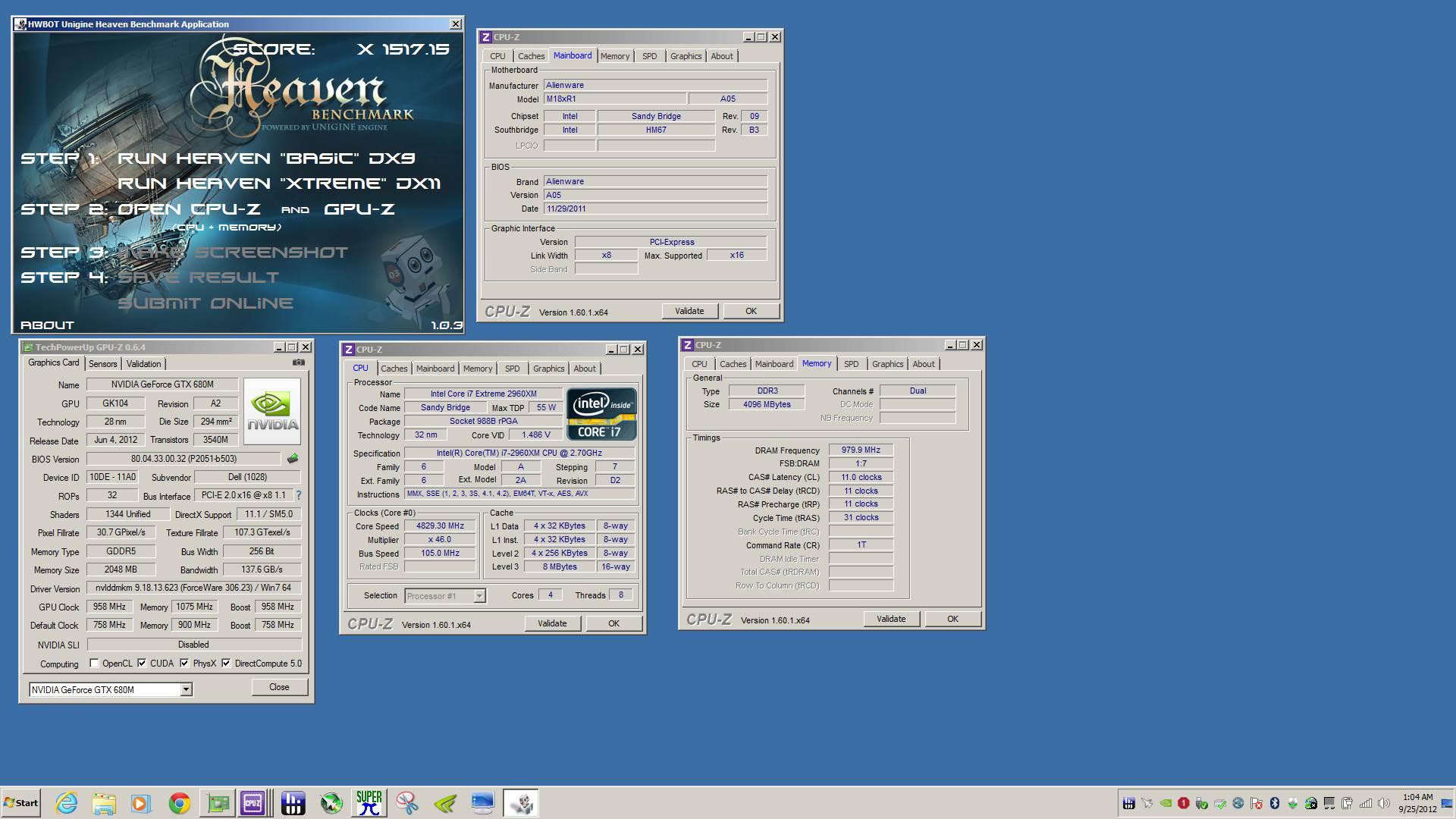Click the red number one tray icon
Screen dimensions: 1456x819
click(1184, 803)
